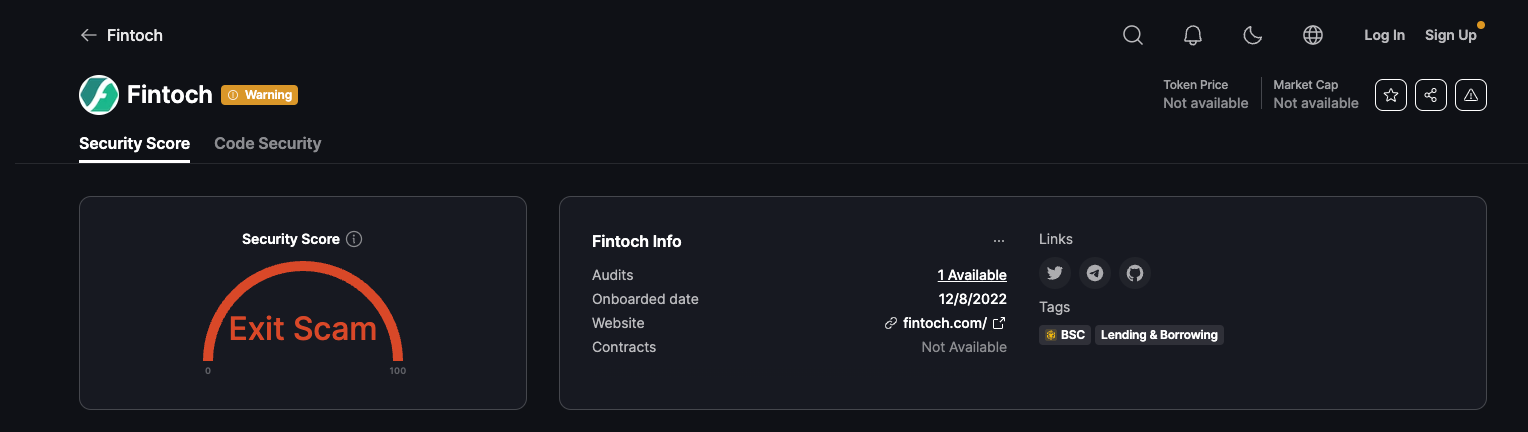Open notifications bell
Viewport: 1528px width, 432px height.
[1193, 36]
